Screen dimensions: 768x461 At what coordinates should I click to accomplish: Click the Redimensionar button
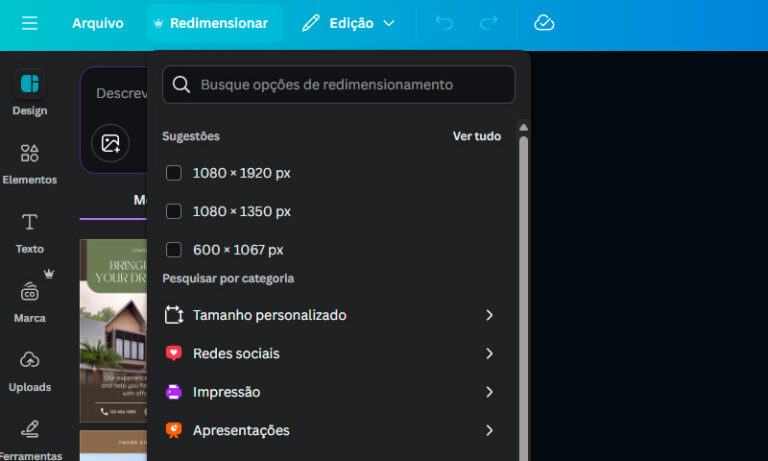[x=214, y=23]
